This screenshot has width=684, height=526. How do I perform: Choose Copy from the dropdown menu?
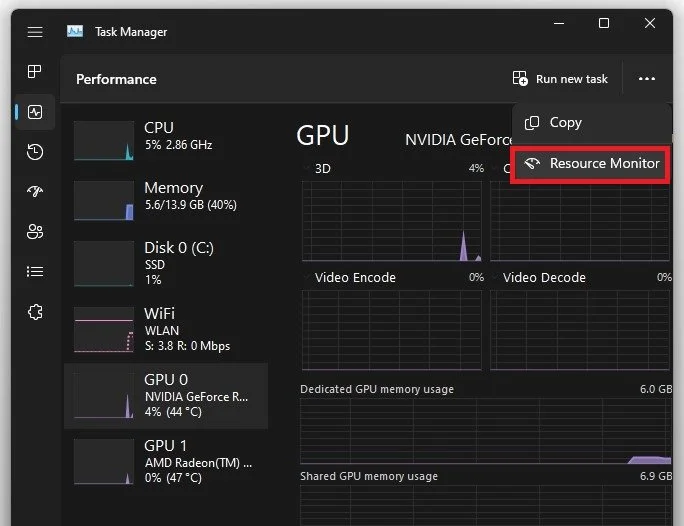click(x=591, y=123)
